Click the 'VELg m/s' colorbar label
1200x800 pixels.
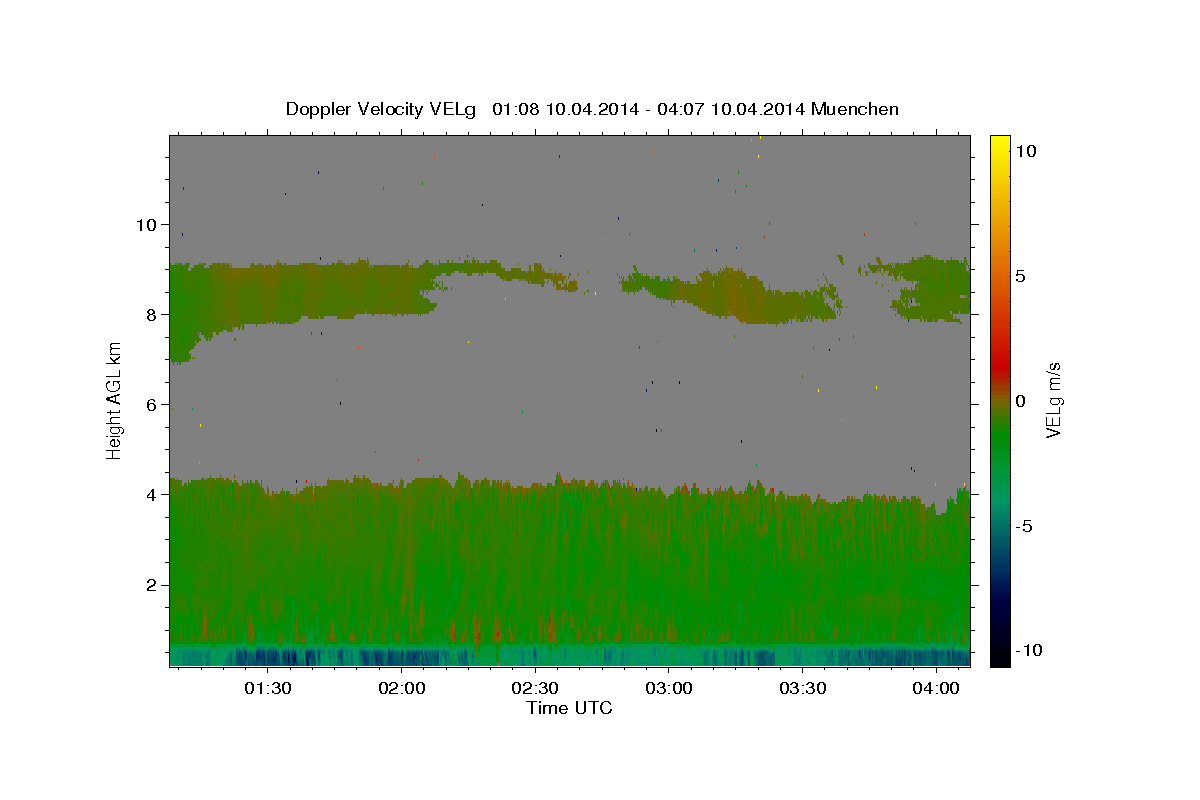(x=1053, y=400)
